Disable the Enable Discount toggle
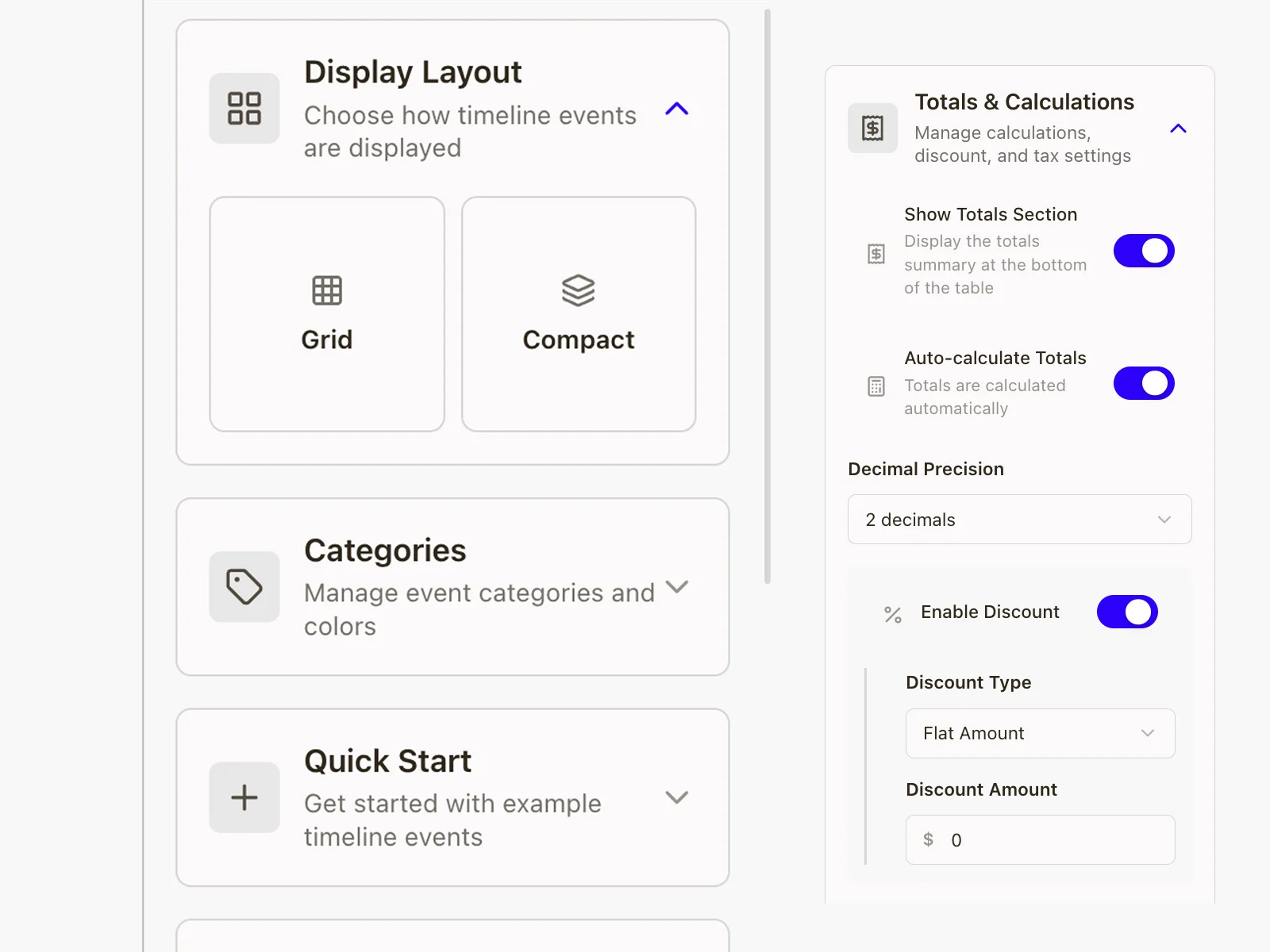Image resolution: width=1270 pixels, height=952 pixels. point(1127,612)
